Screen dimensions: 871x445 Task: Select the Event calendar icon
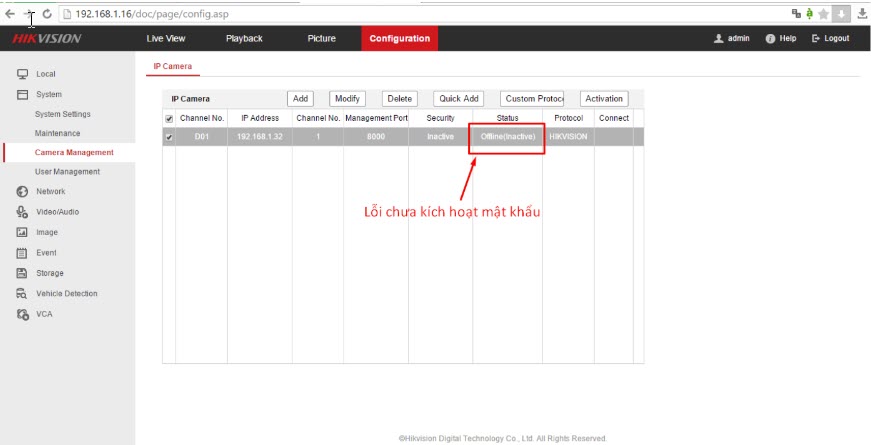point(22,253)
